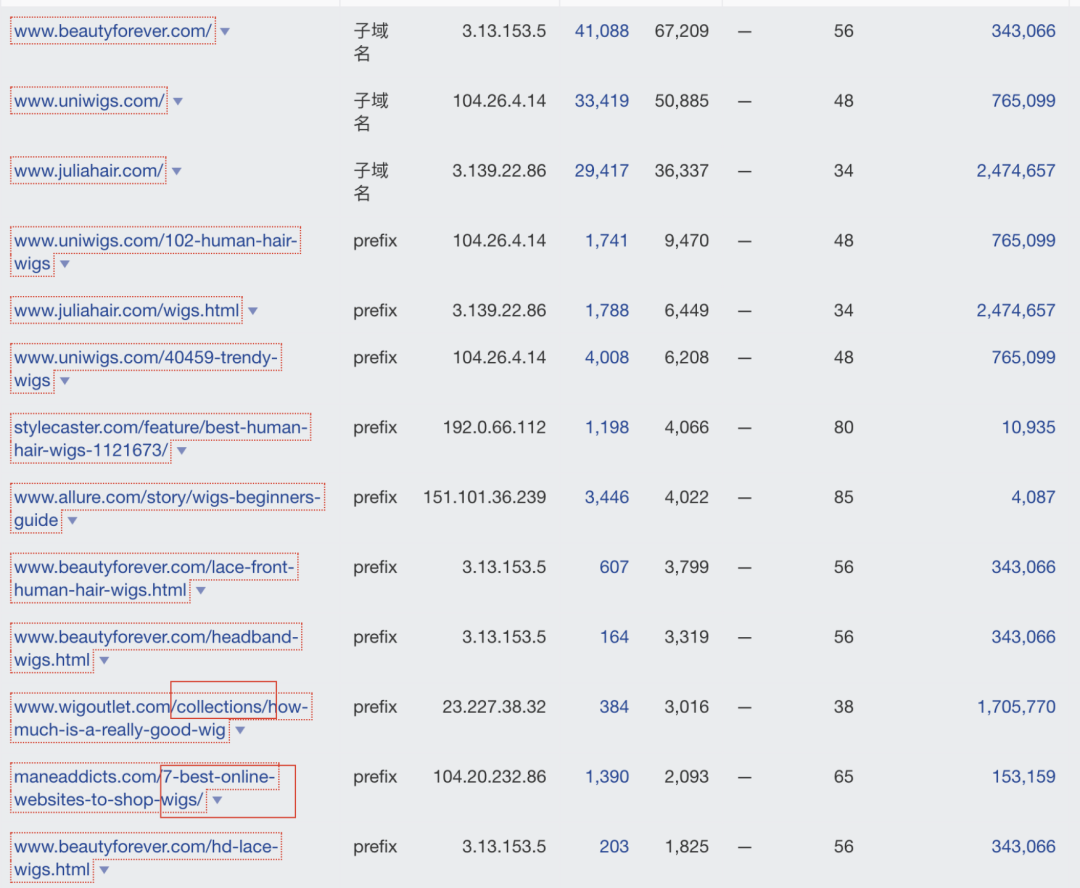The image size is (1080, 888).
Task: Click keyword count 1,788 link
Action: click(607, 311)
